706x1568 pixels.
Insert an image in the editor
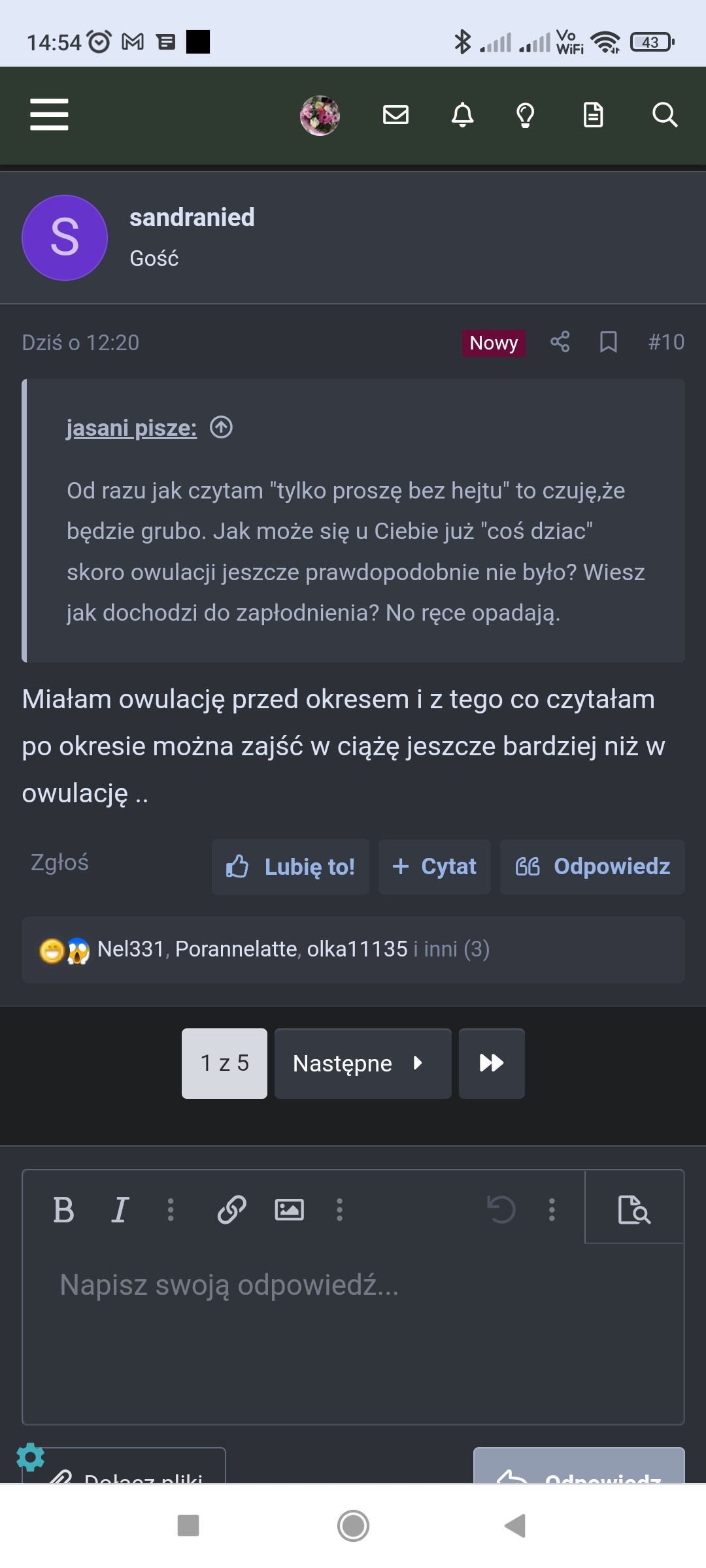(289, 1209)
